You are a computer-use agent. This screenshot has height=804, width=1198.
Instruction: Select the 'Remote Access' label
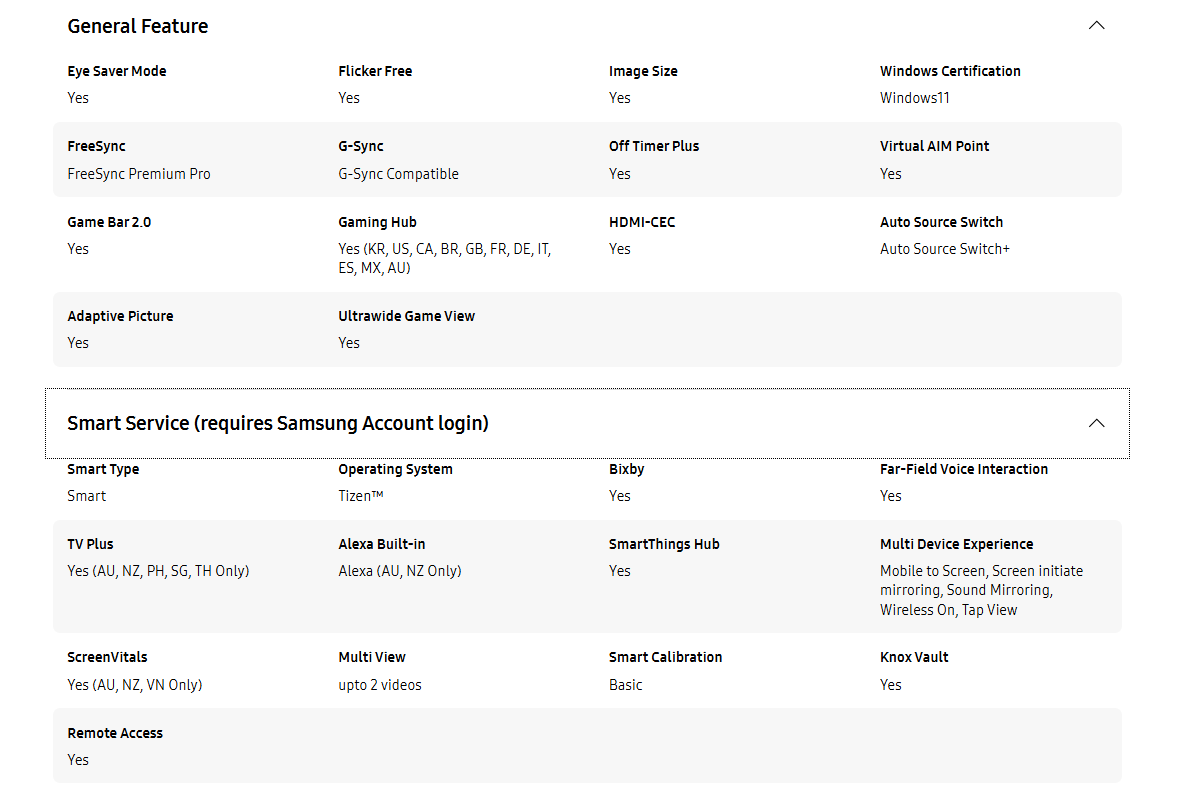(x=115, y=733)
